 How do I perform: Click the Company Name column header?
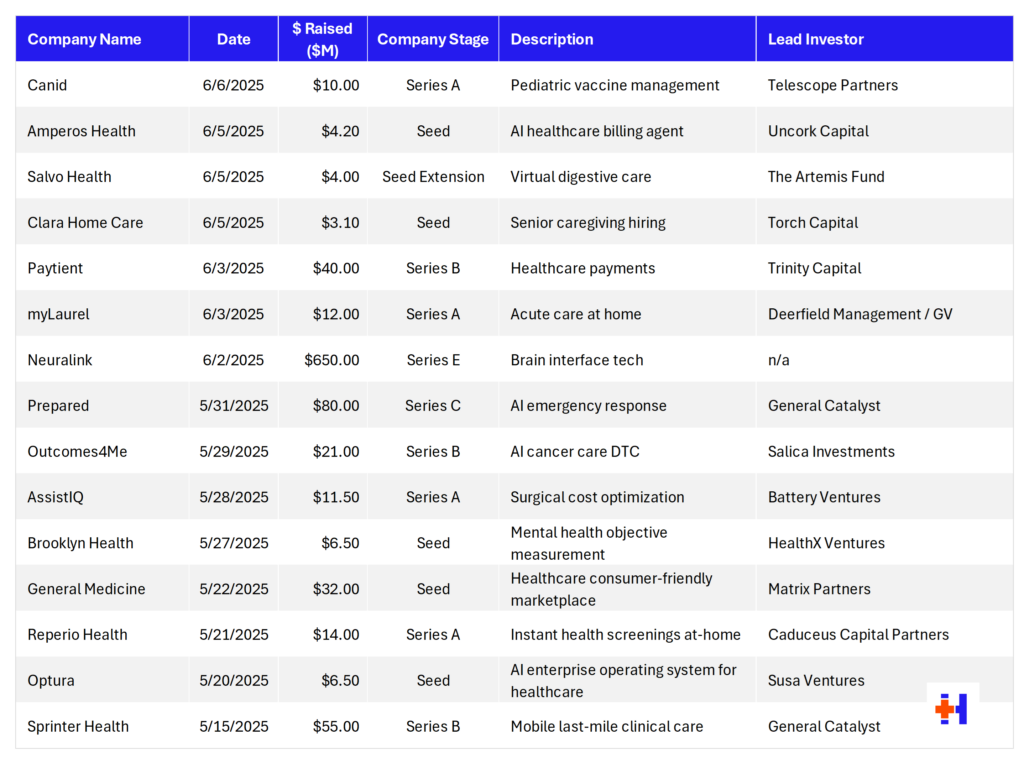(x=103, y=39)
